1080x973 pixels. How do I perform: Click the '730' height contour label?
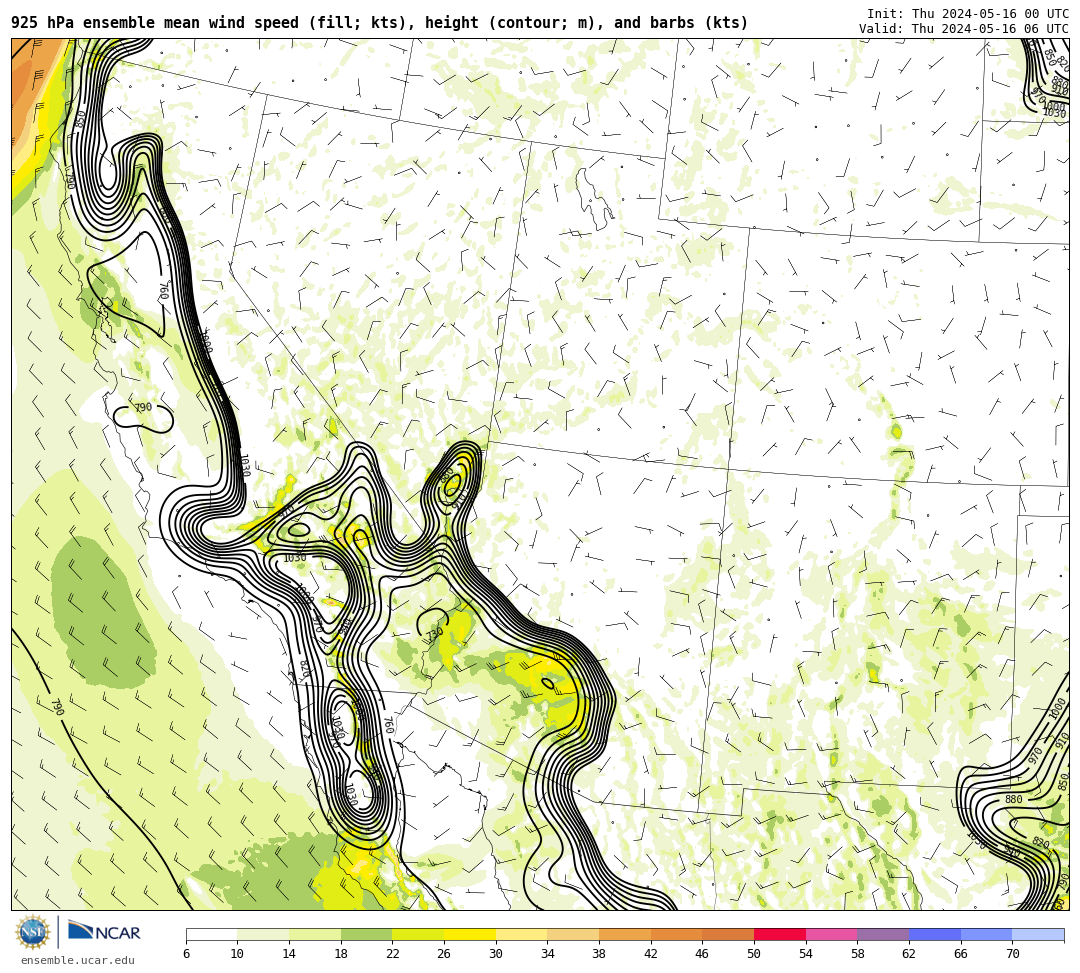pyautogui.click(x=434, y=634)
